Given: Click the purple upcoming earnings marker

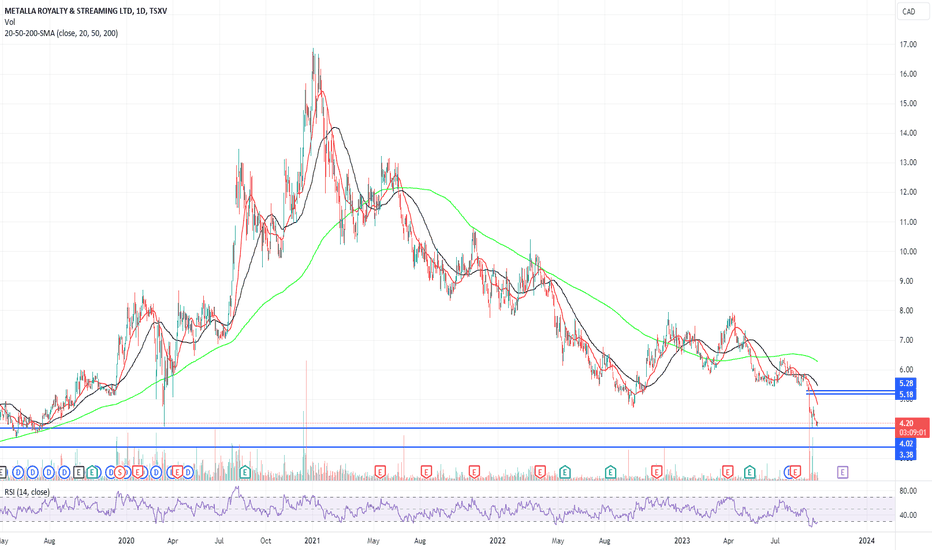Looking at the screenshot, I should tap(842, 472).
